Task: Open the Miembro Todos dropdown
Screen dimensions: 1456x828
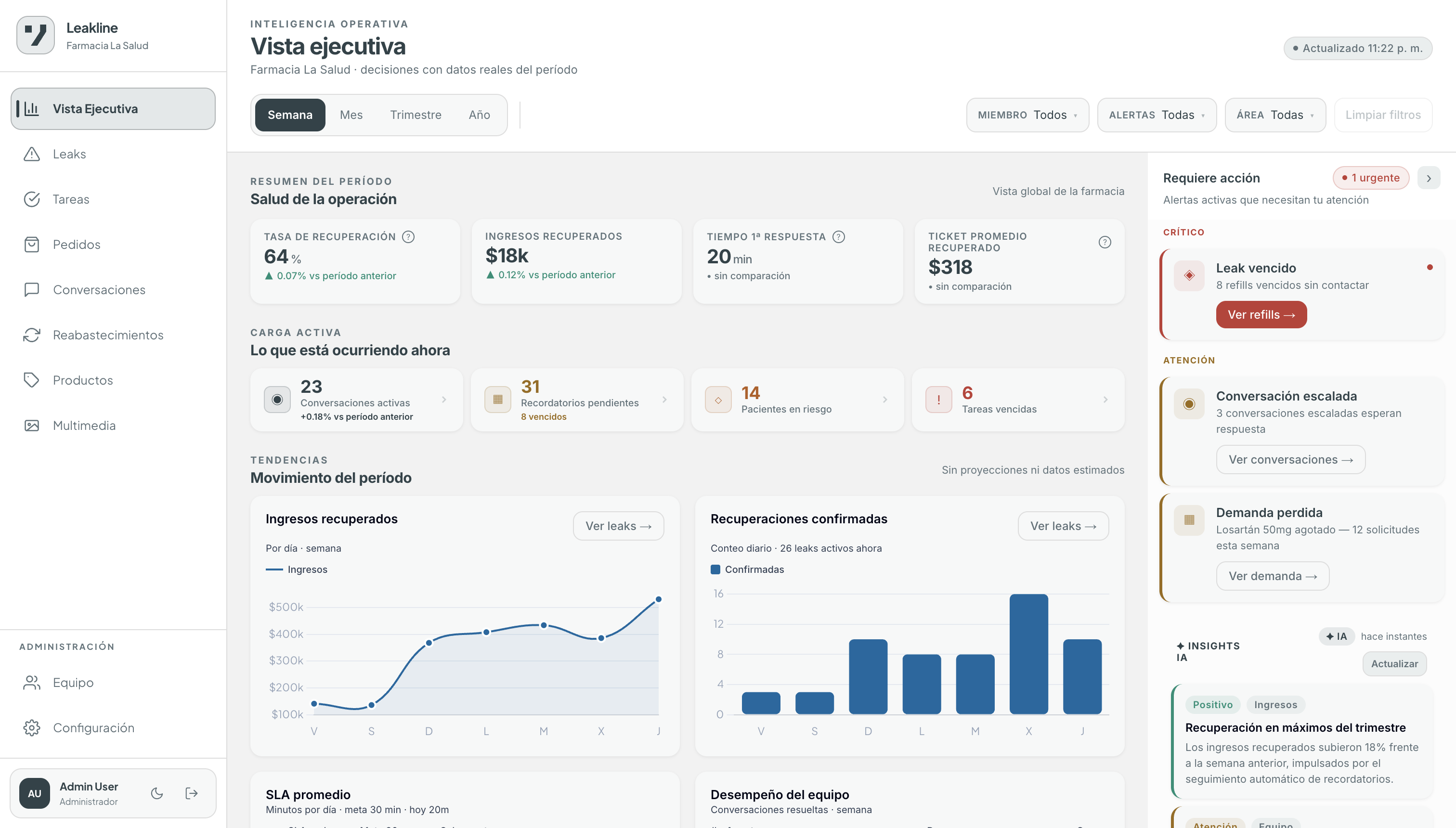Action: [x=1028, y=115]
